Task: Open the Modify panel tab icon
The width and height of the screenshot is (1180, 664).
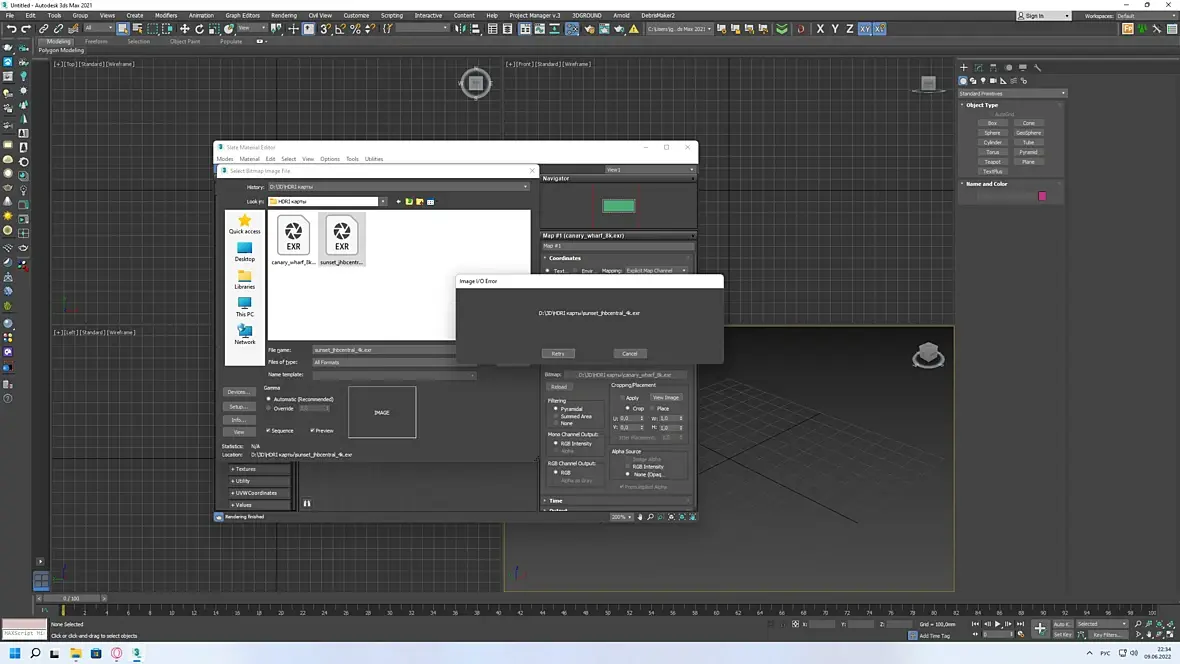Action: pos(979,68)
